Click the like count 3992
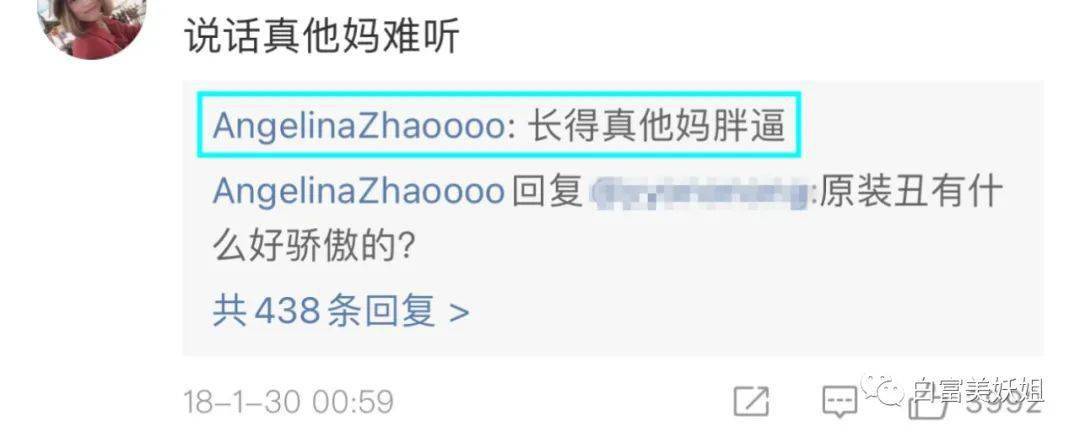 tap(1003, 406)
